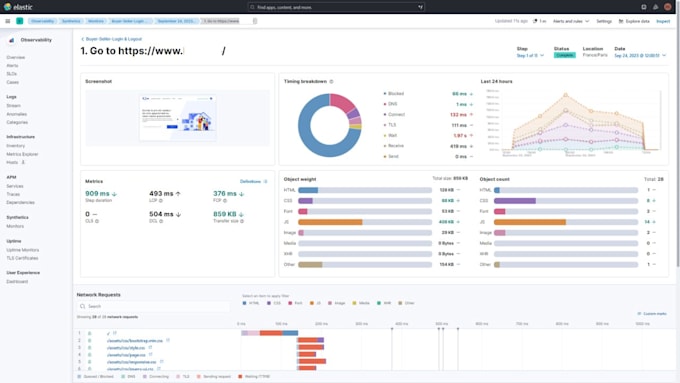680x383 pixels.
Task: Open the hamburger navigation menu
Action: coord(7,21)
